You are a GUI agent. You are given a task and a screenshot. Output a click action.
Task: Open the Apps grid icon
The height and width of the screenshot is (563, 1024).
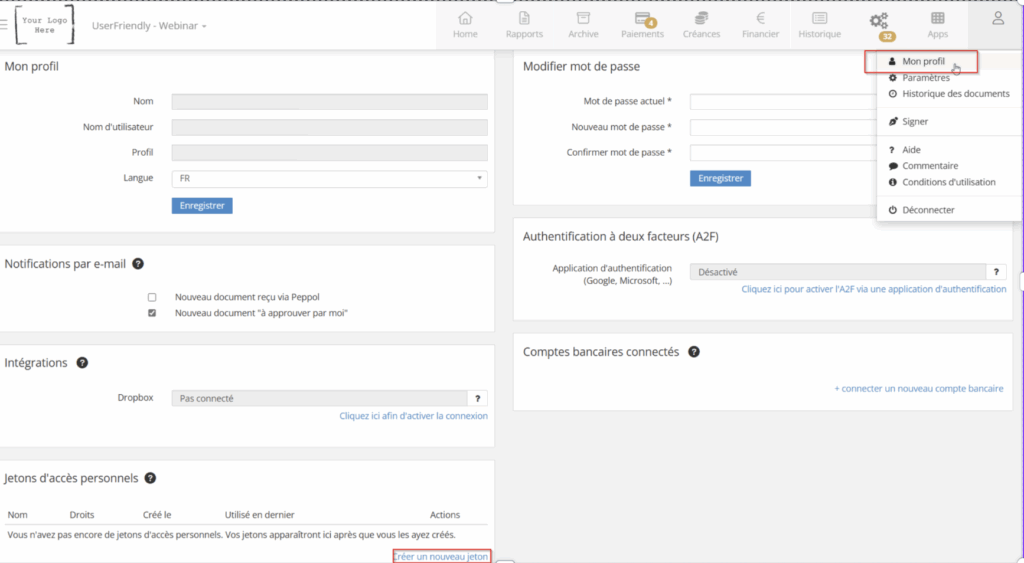[937, 25]
